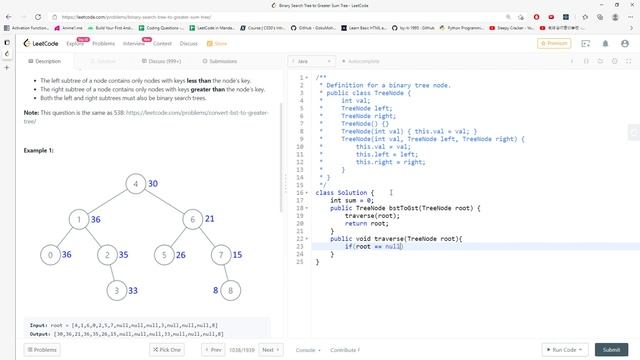Click the LeetCode logo

point(40,43)
